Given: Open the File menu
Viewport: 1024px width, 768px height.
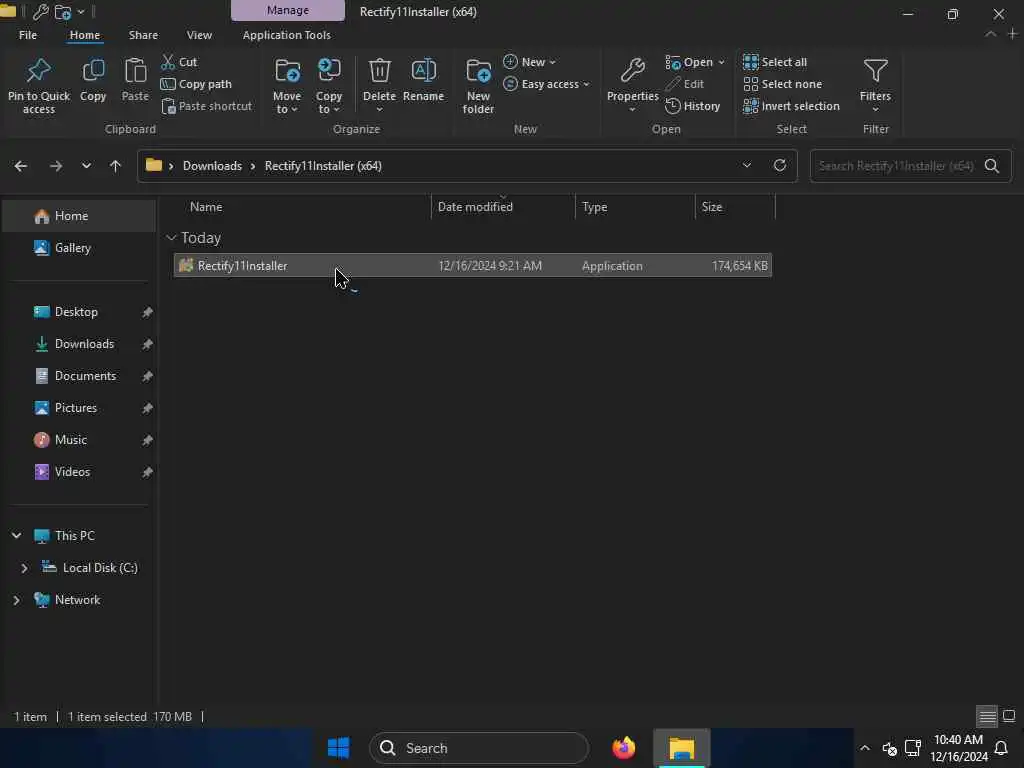Looking at the screenshot, I should pyautogui.click(x=28, y=35).
